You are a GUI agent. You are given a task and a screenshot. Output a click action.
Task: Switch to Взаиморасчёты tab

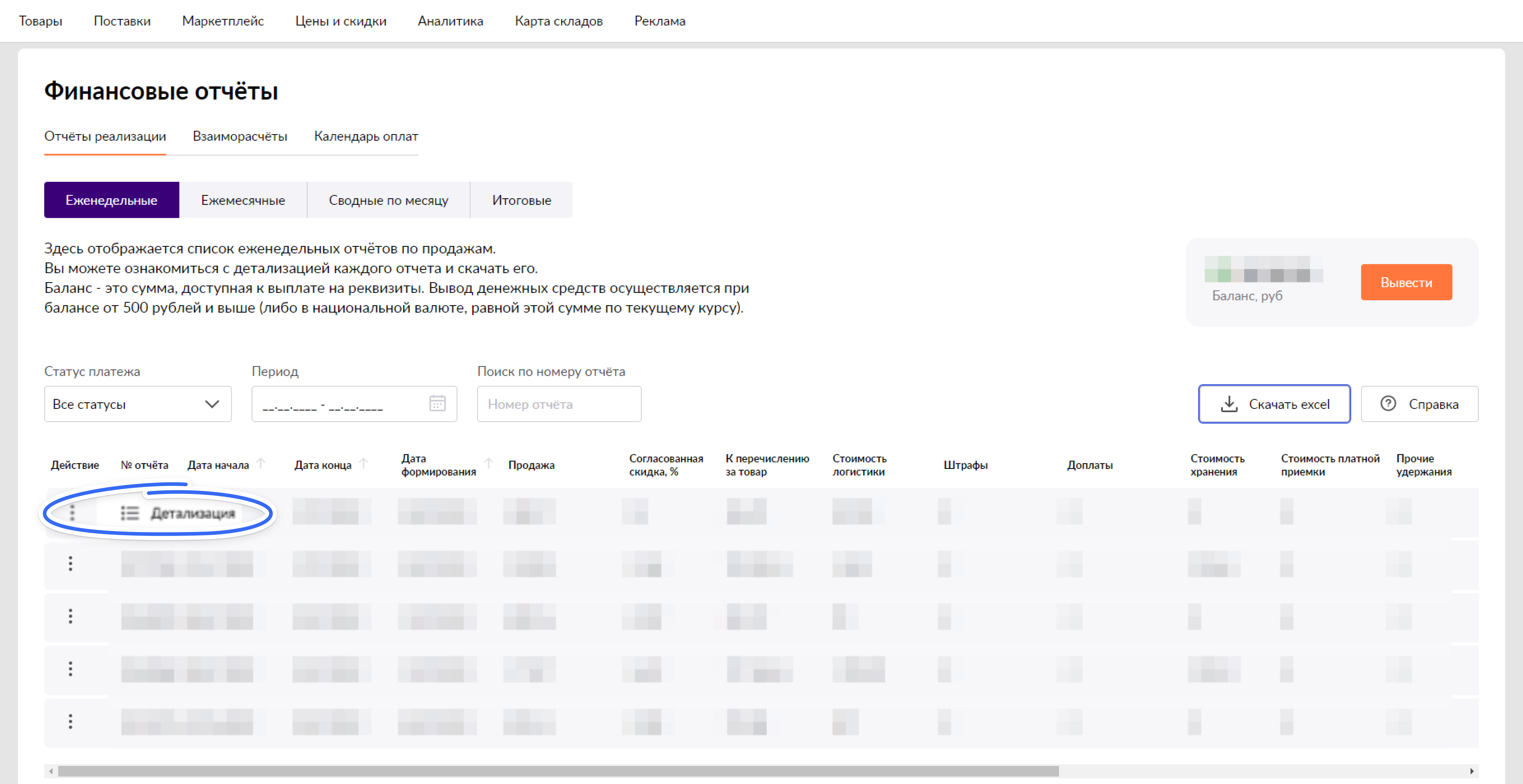tap(240, 136)
